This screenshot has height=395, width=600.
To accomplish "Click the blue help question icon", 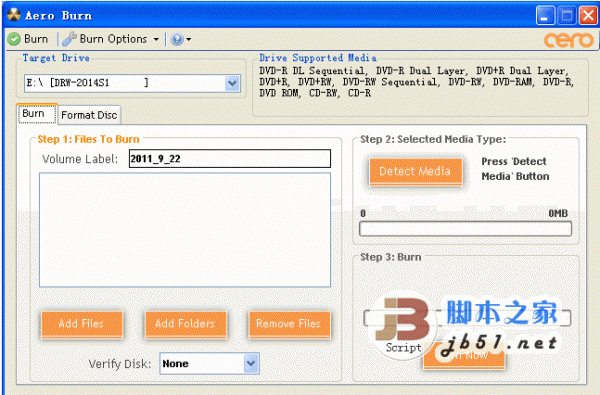I will pos(177,39).
